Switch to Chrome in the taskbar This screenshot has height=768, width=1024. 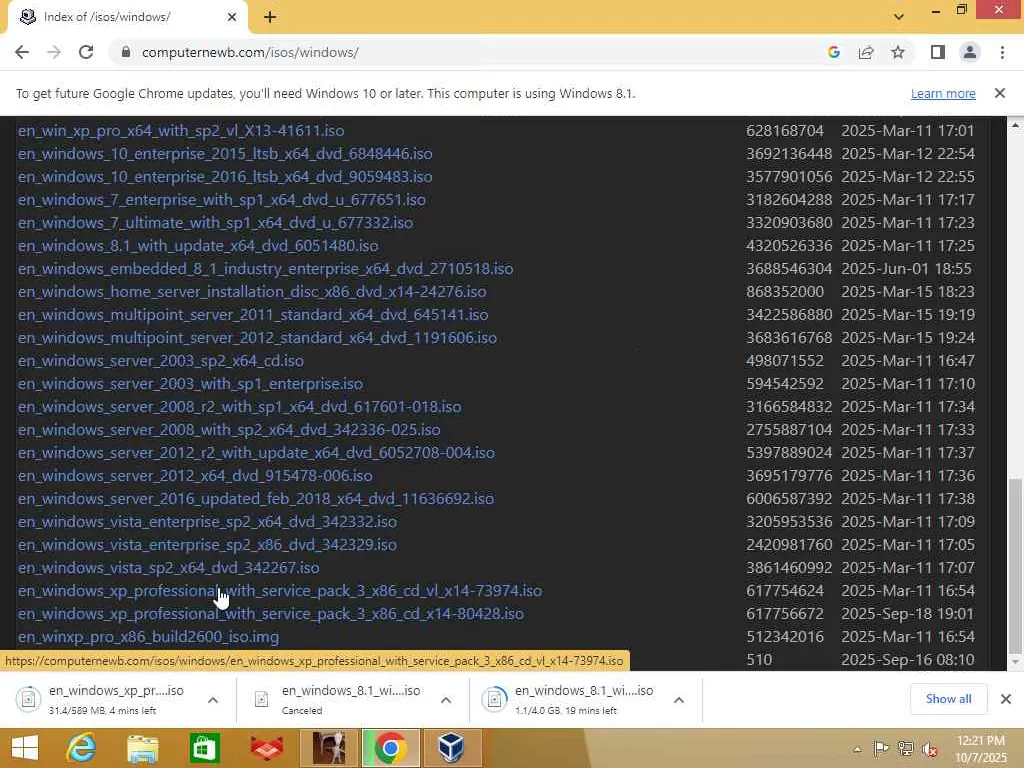[391, 748]
